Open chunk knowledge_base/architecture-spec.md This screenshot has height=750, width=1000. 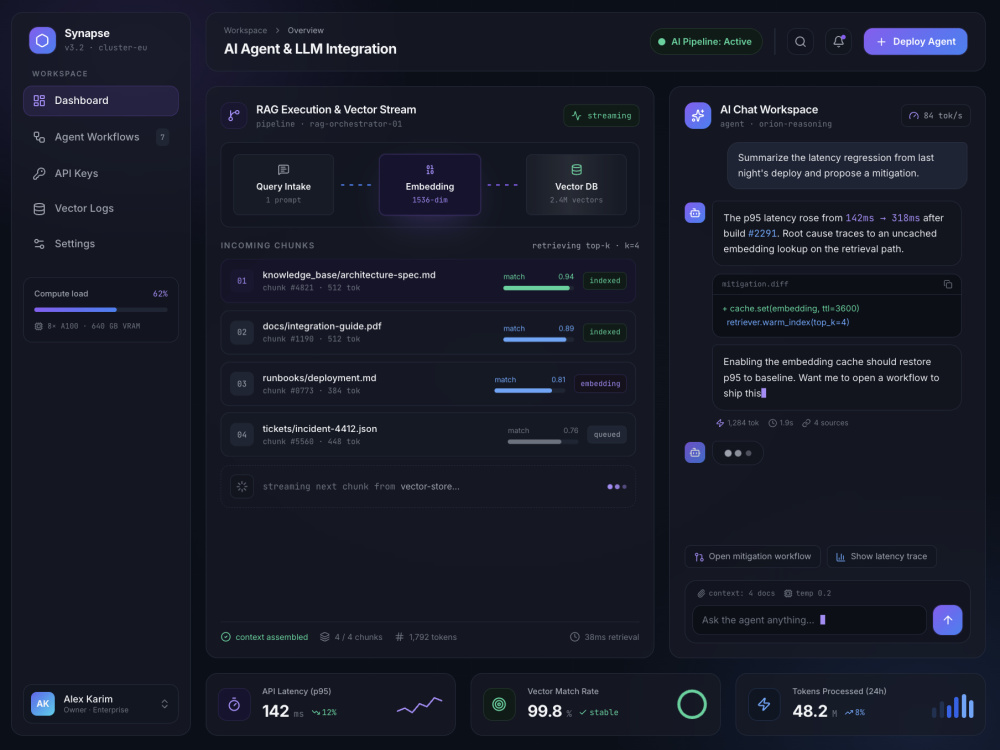pyautogui.click(x=428, y=281)
